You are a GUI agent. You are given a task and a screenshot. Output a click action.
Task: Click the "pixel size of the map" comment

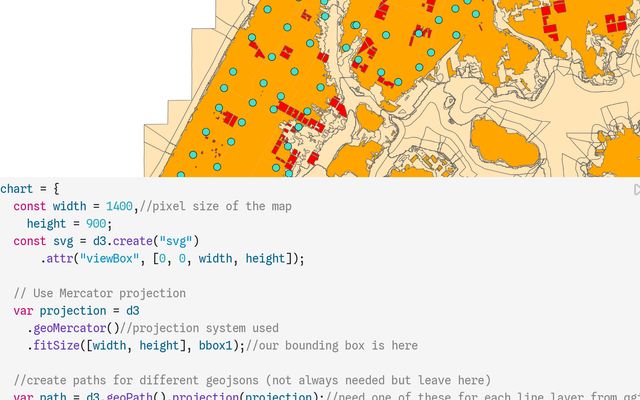(216, 206)
